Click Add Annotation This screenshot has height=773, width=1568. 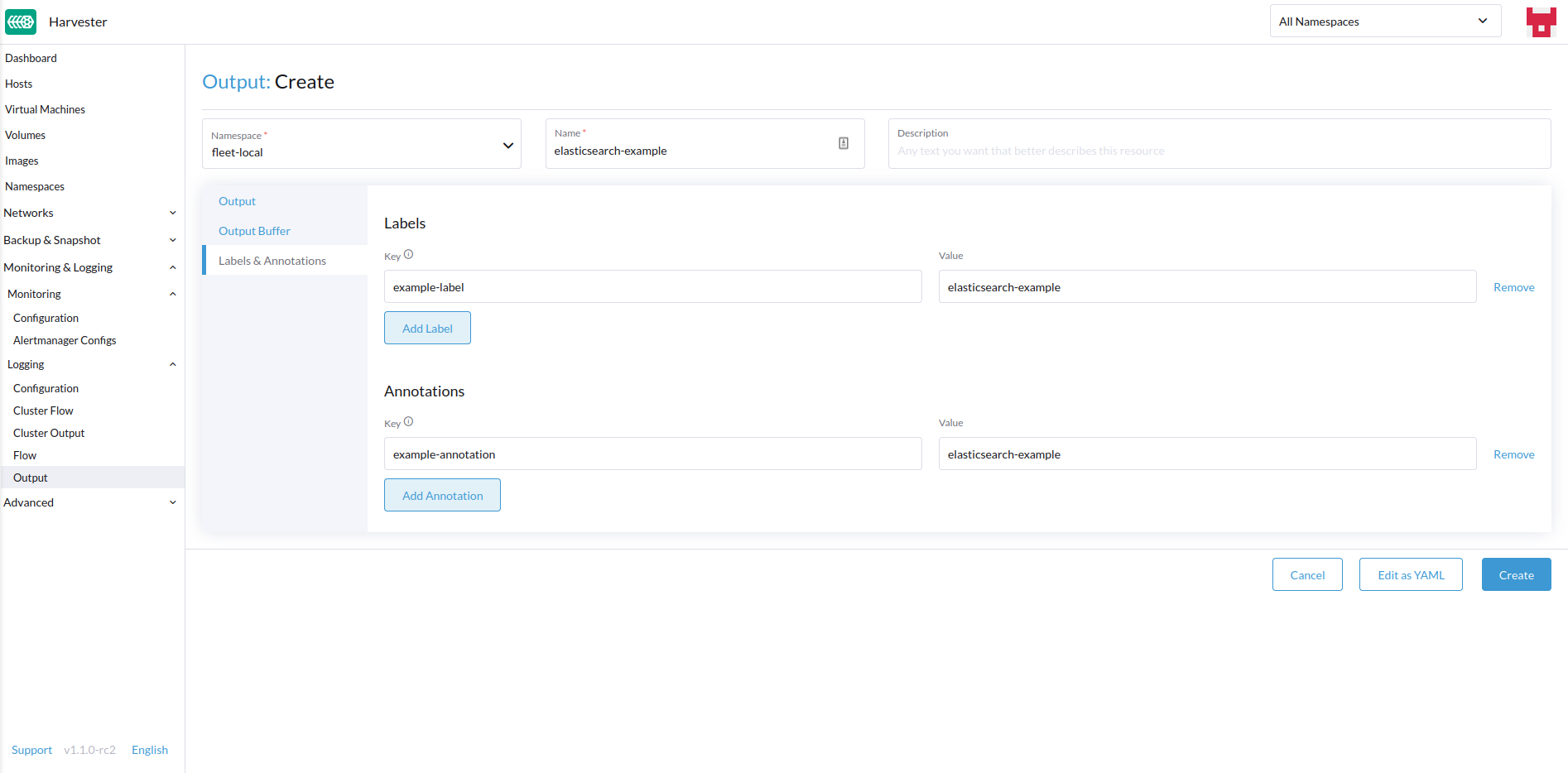[x=442, y=495]
